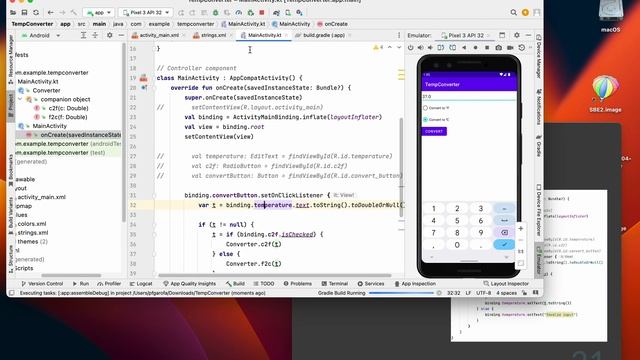This screenshot has height=360, width=640.
Task: Click the emulator Home circle button
Action: pyautogui.click(x=476, y=48)
